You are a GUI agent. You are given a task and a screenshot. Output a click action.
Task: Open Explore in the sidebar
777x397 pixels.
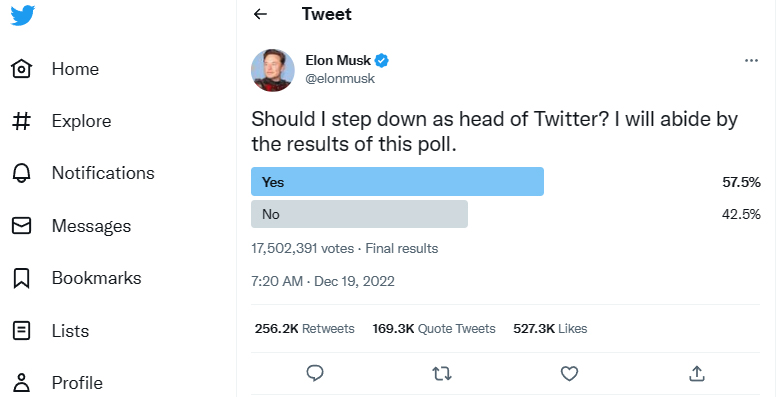(61, 121)
